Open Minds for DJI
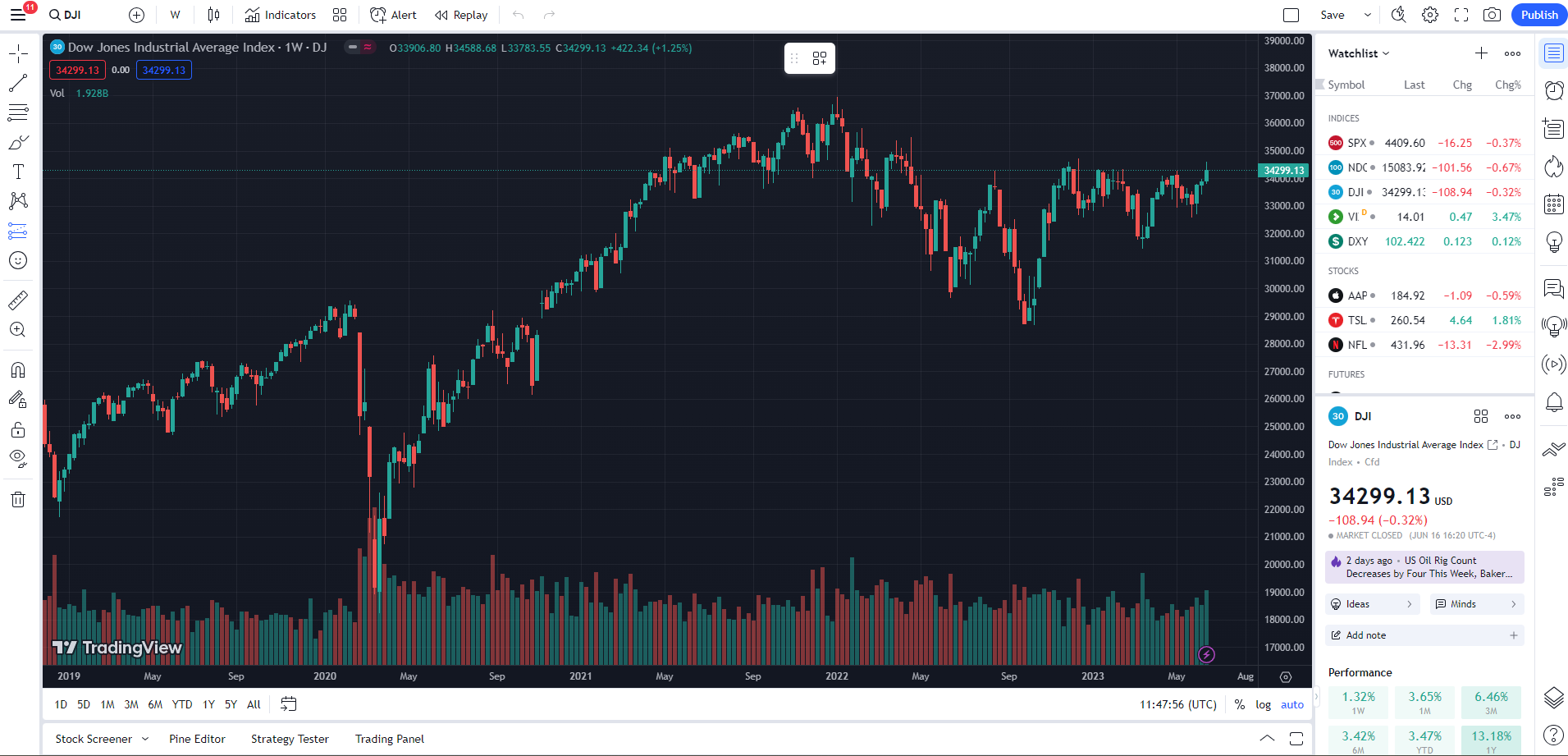The width and height of the screenshot is (1568, 756). (x=1477, y=604)
